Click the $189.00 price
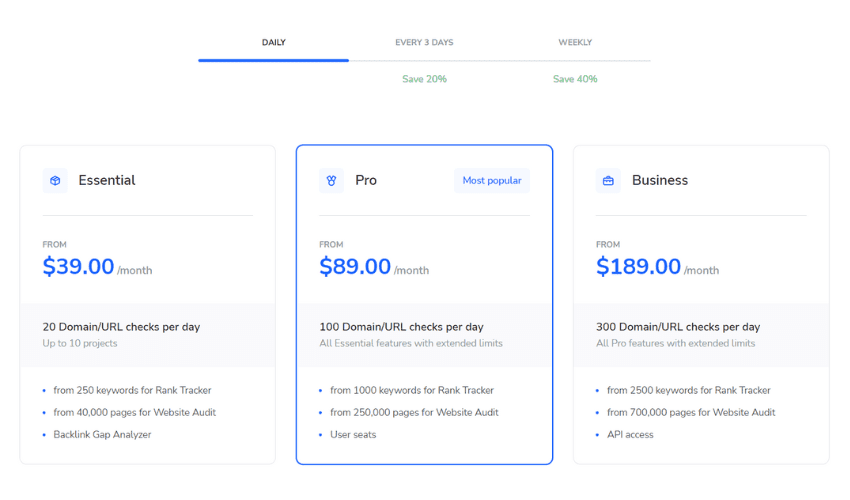850x500 pixels. (x=638, y=266)
